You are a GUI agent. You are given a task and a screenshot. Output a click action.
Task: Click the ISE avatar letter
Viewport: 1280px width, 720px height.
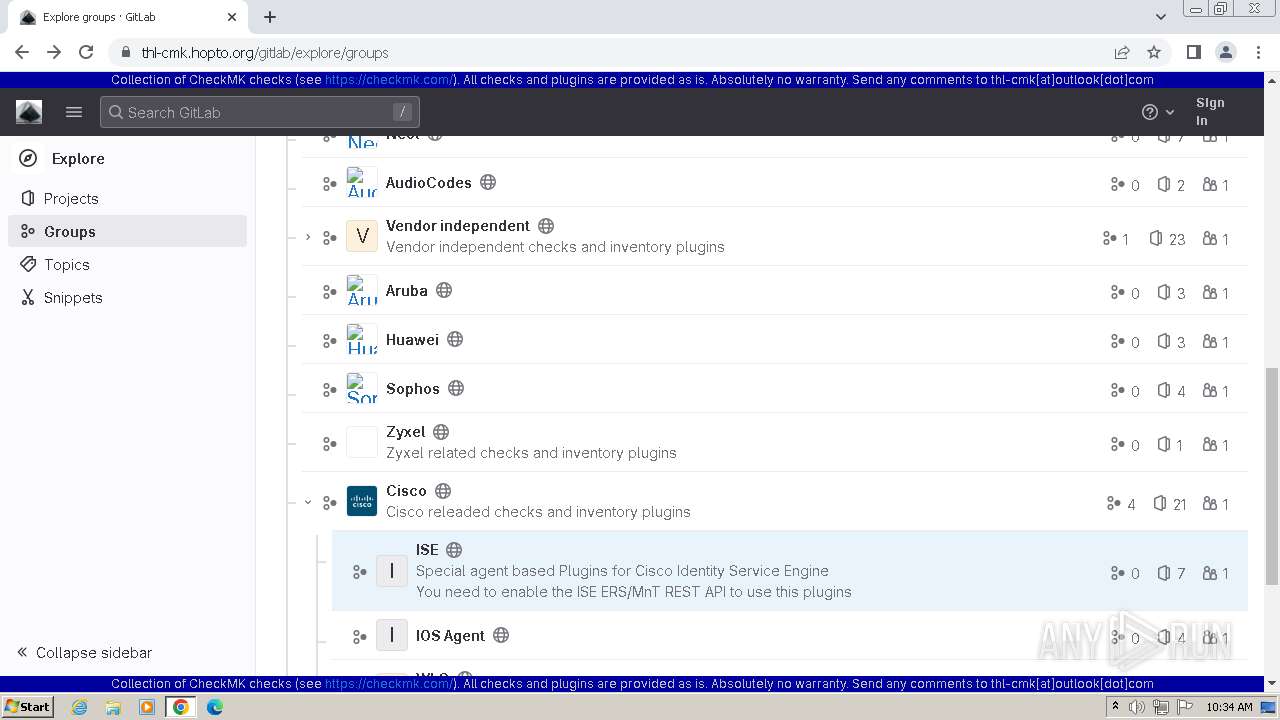click(392, 571)
